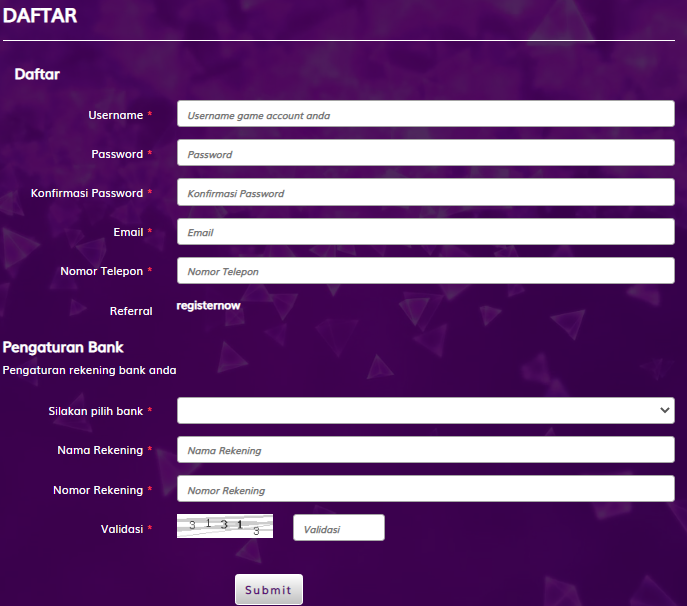Click the Nama Rekening field
This screenshot has width=687, height=606.
pos(425,450)
